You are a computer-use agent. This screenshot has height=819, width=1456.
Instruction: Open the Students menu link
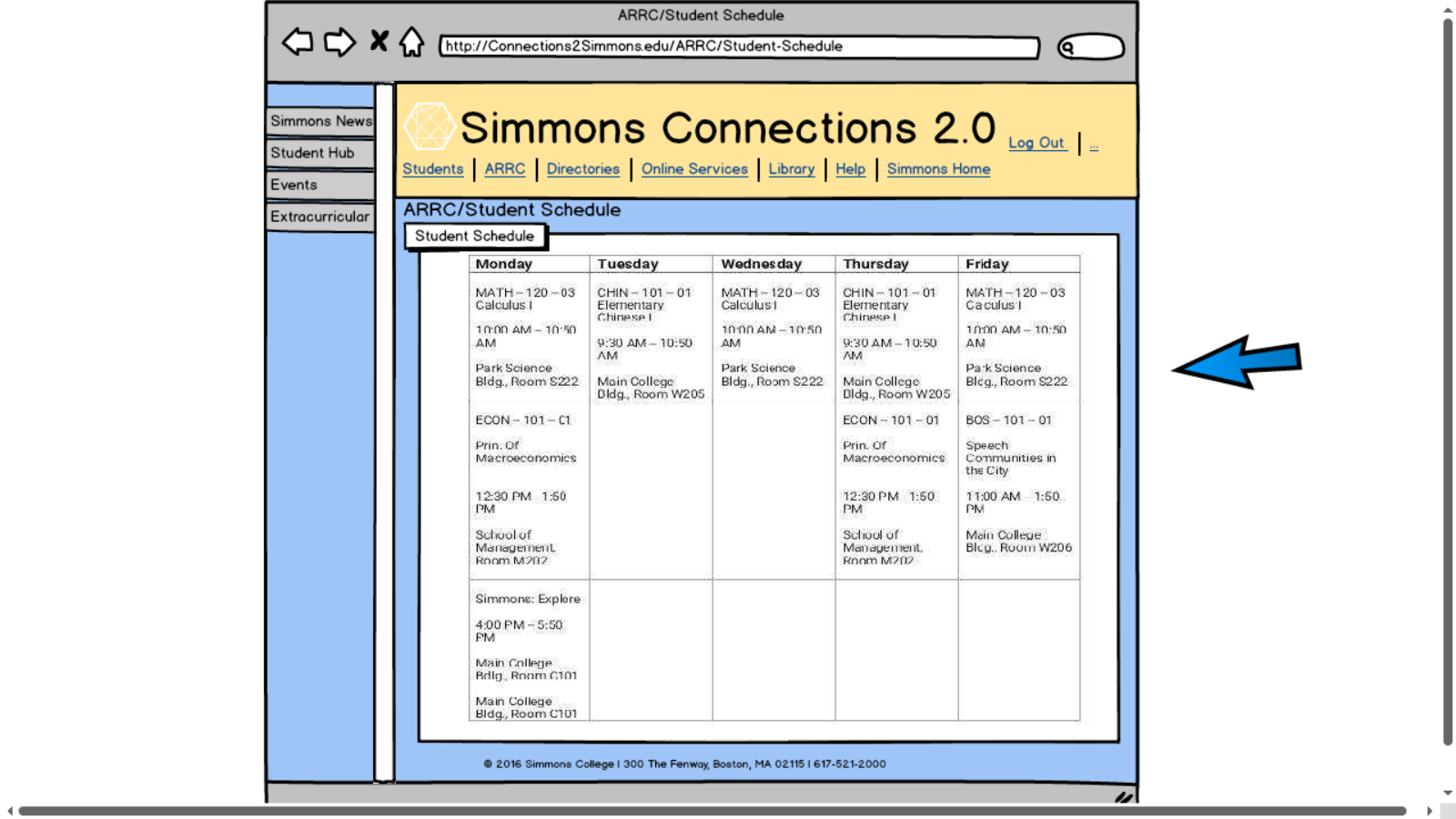433,169
